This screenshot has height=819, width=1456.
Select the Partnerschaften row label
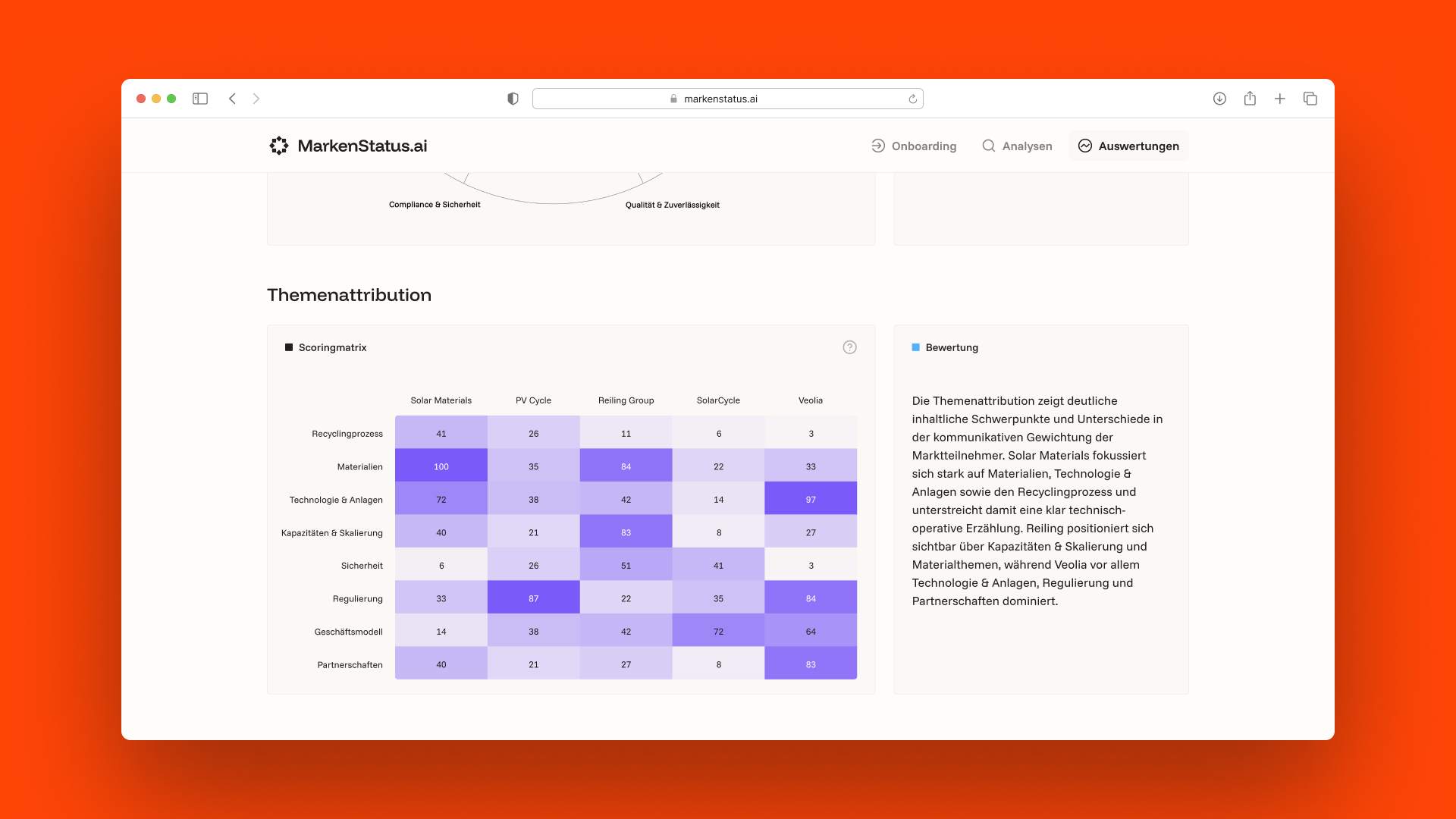pyautogui.click(x=350, y=665)
